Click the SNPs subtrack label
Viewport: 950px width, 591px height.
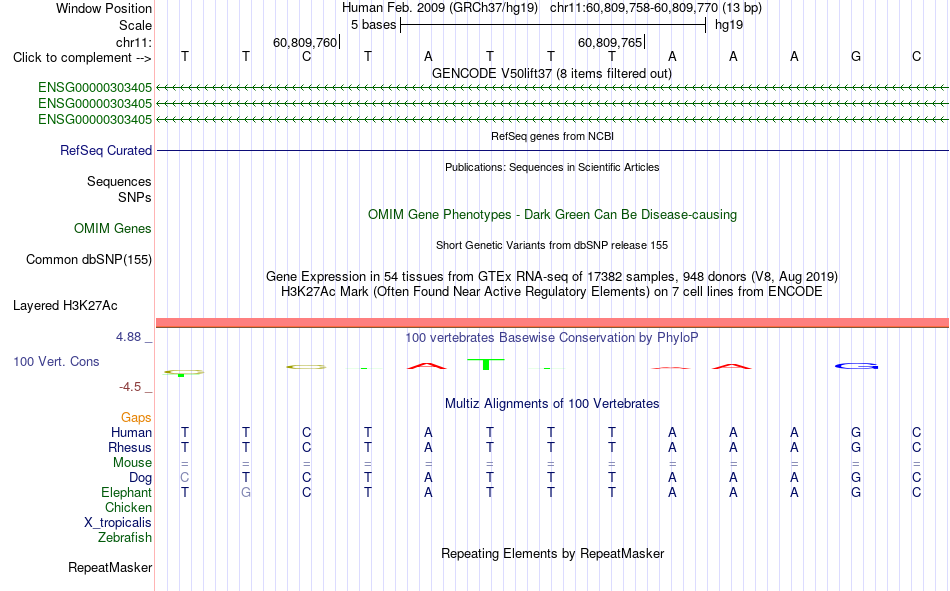click(135, 197)
